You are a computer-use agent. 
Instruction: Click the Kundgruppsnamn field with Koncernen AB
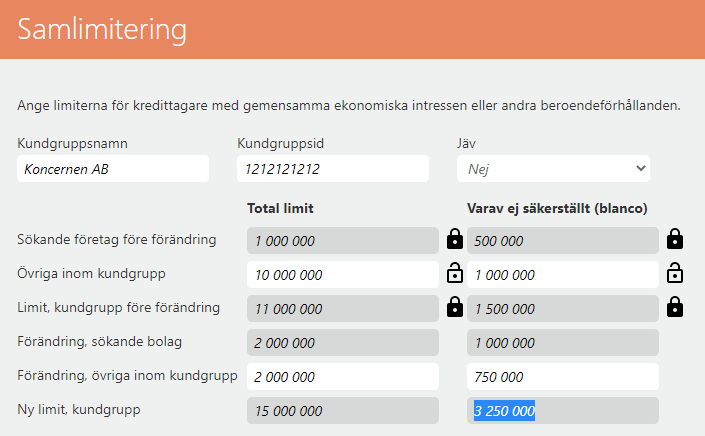click(113, 169)
